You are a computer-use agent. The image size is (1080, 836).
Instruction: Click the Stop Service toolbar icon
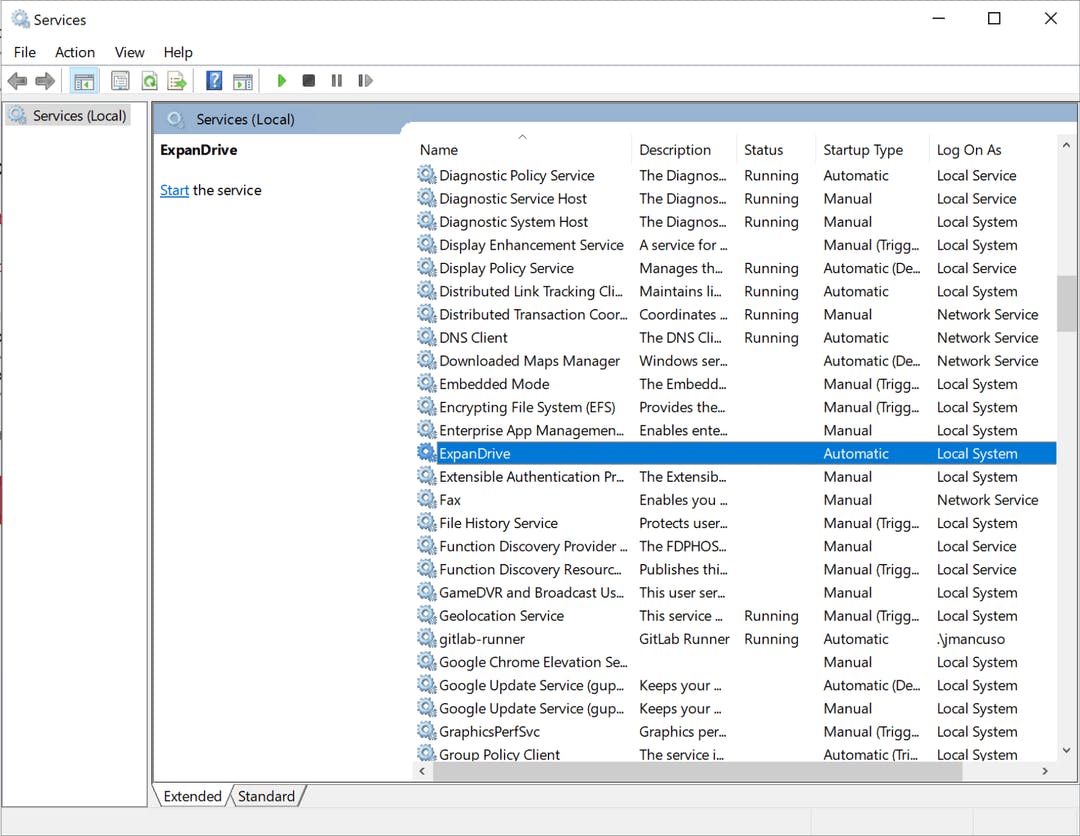[309, 81]
